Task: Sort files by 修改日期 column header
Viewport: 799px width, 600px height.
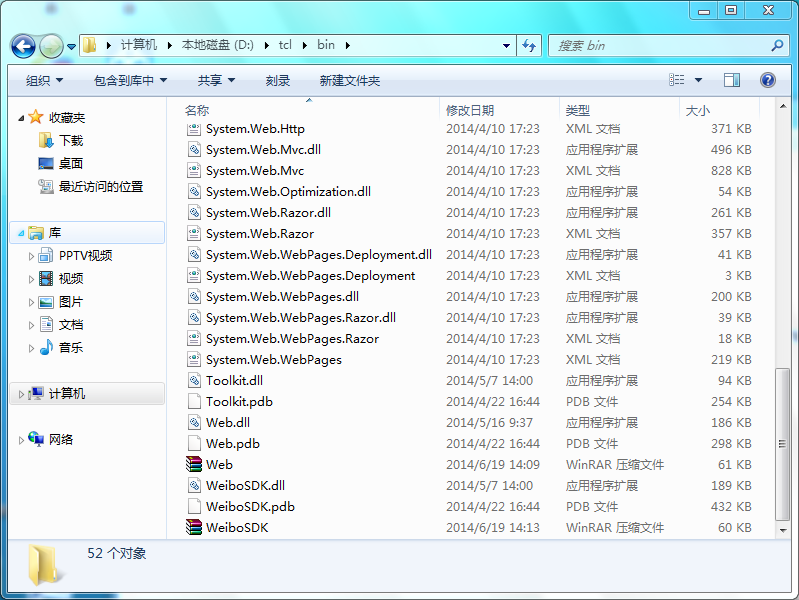Action: (470, 111)
